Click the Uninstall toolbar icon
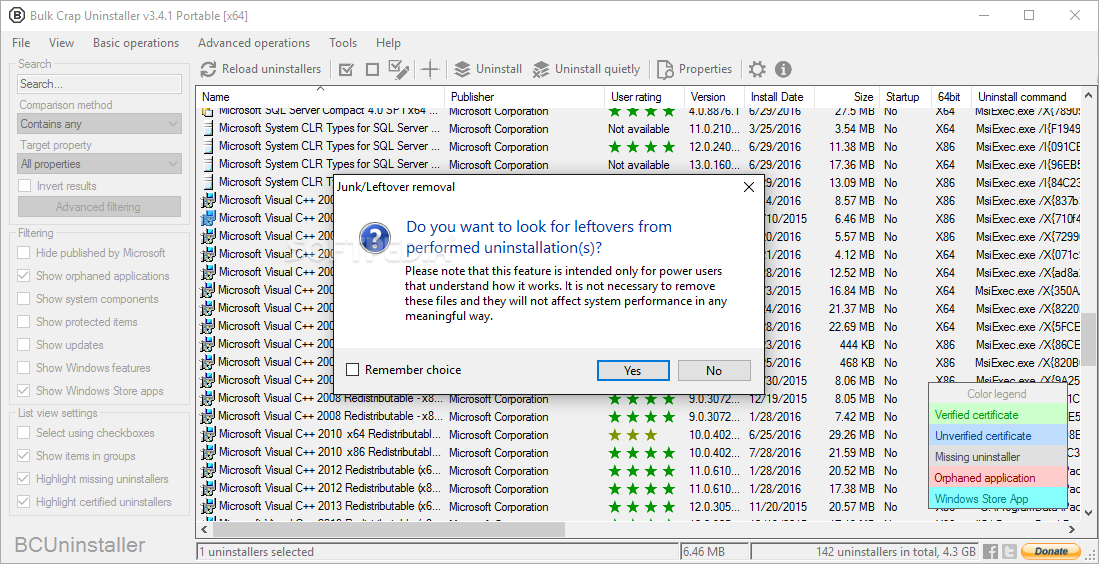1099x564 pixels. tap(462, 69)
